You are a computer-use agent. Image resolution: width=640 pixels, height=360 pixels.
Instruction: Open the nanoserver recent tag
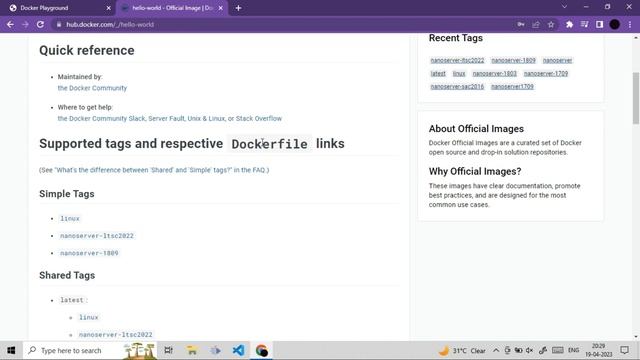tap(557, 60)
